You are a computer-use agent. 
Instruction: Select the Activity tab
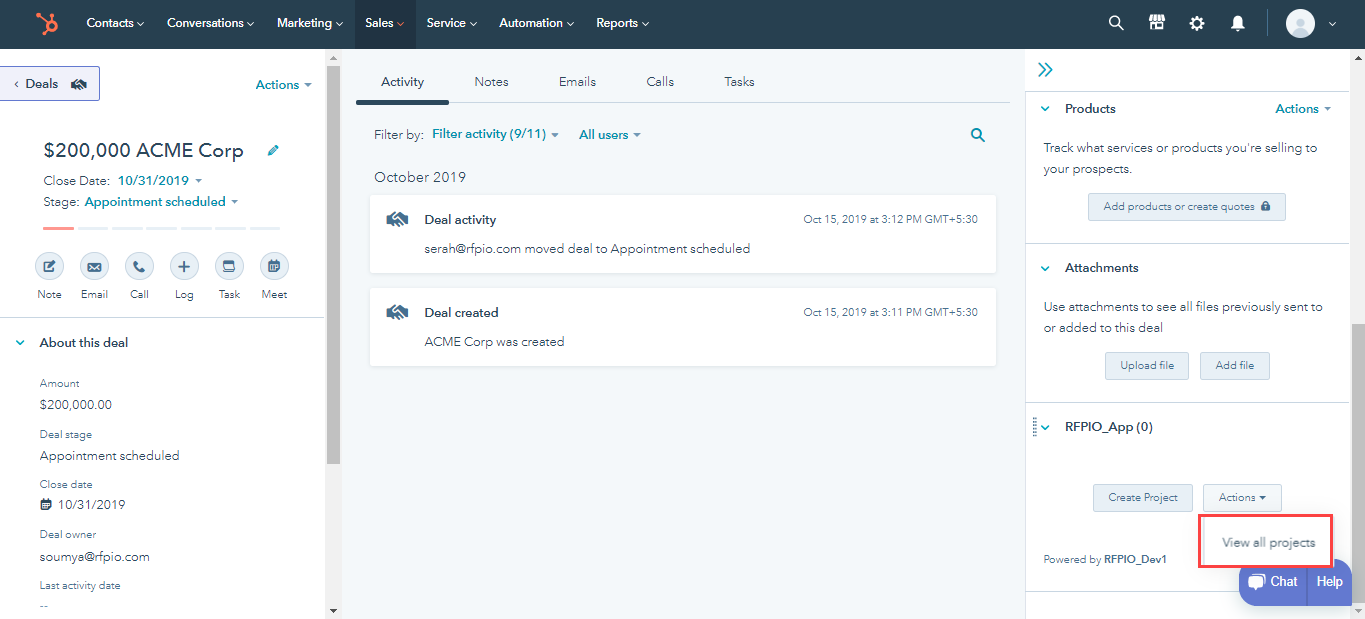tap(402, 82)
